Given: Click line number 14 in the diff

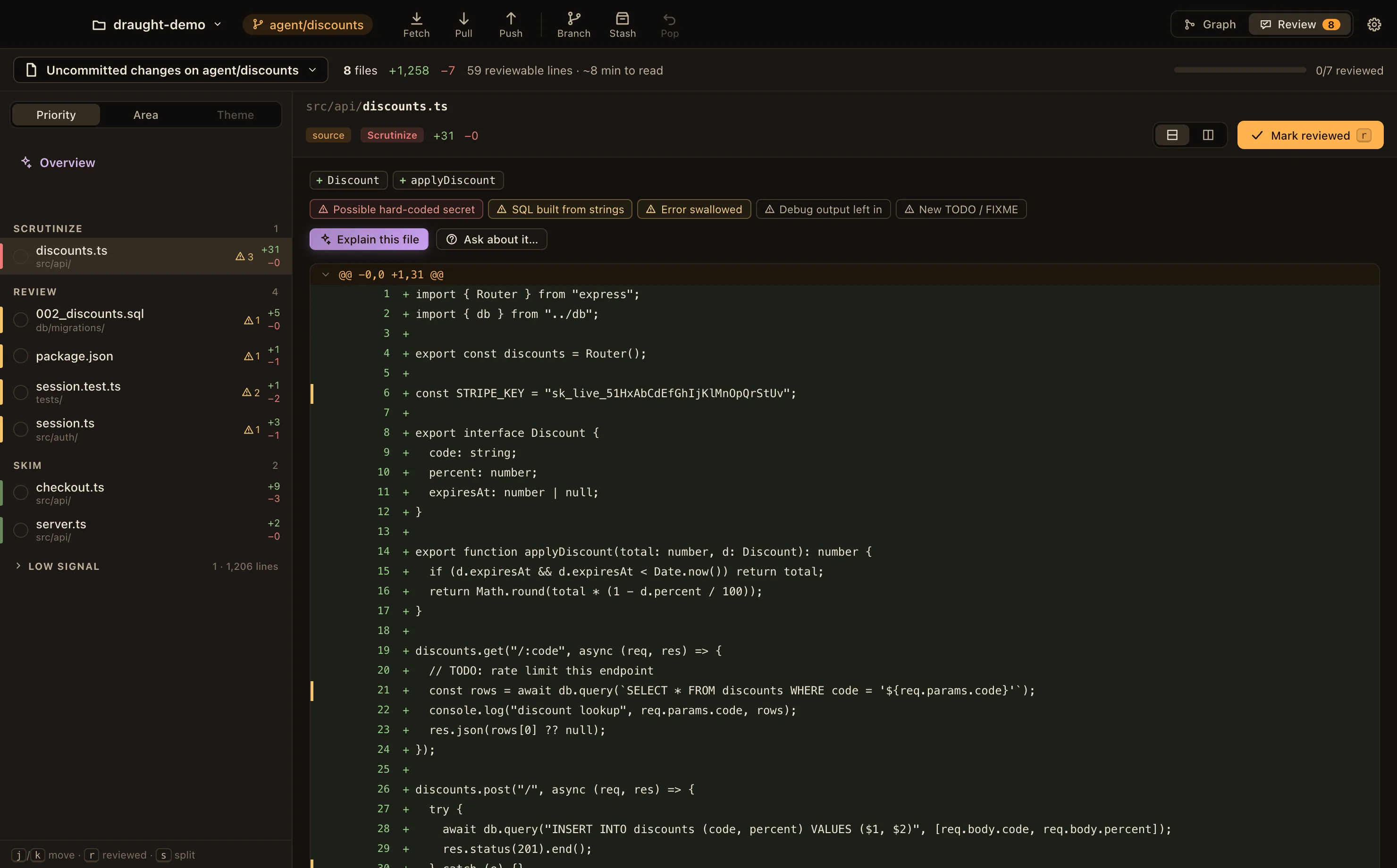Looking at the screenshot, I should (384, 551).
